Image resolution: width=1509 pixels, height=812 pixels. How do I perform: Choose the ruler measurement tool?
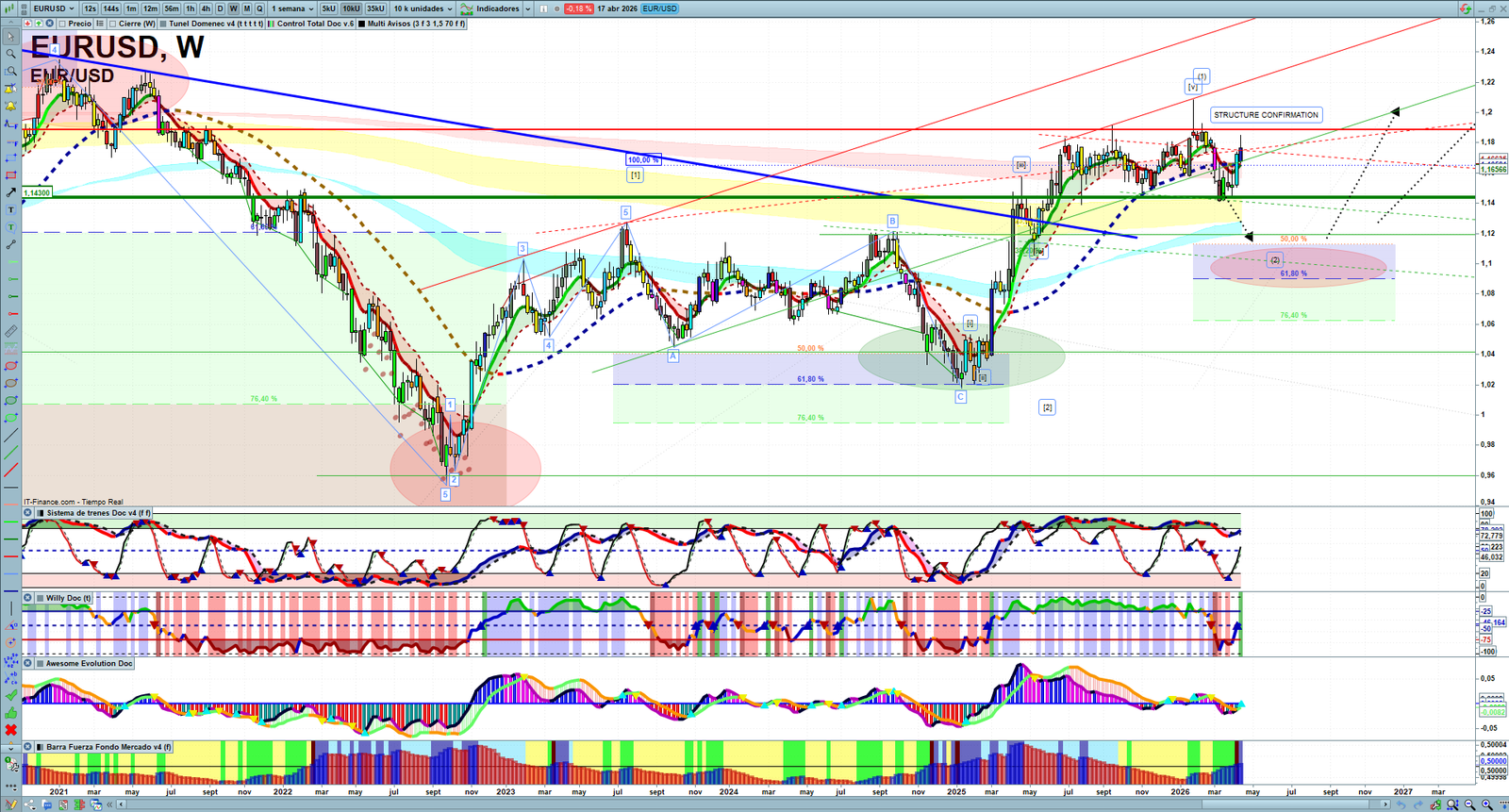pyautogui.click(x=10, y=331)
